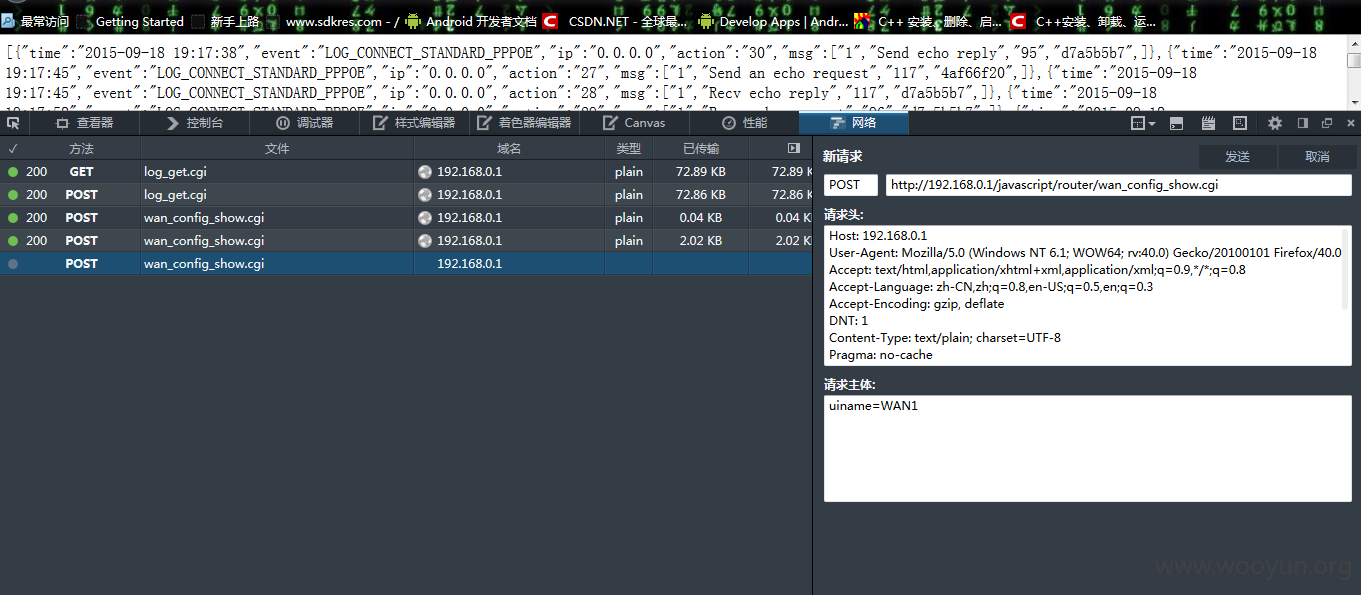Switch to the 控制台 console tab
This screenshot has width=1361, height=595.
click(194, 123)
